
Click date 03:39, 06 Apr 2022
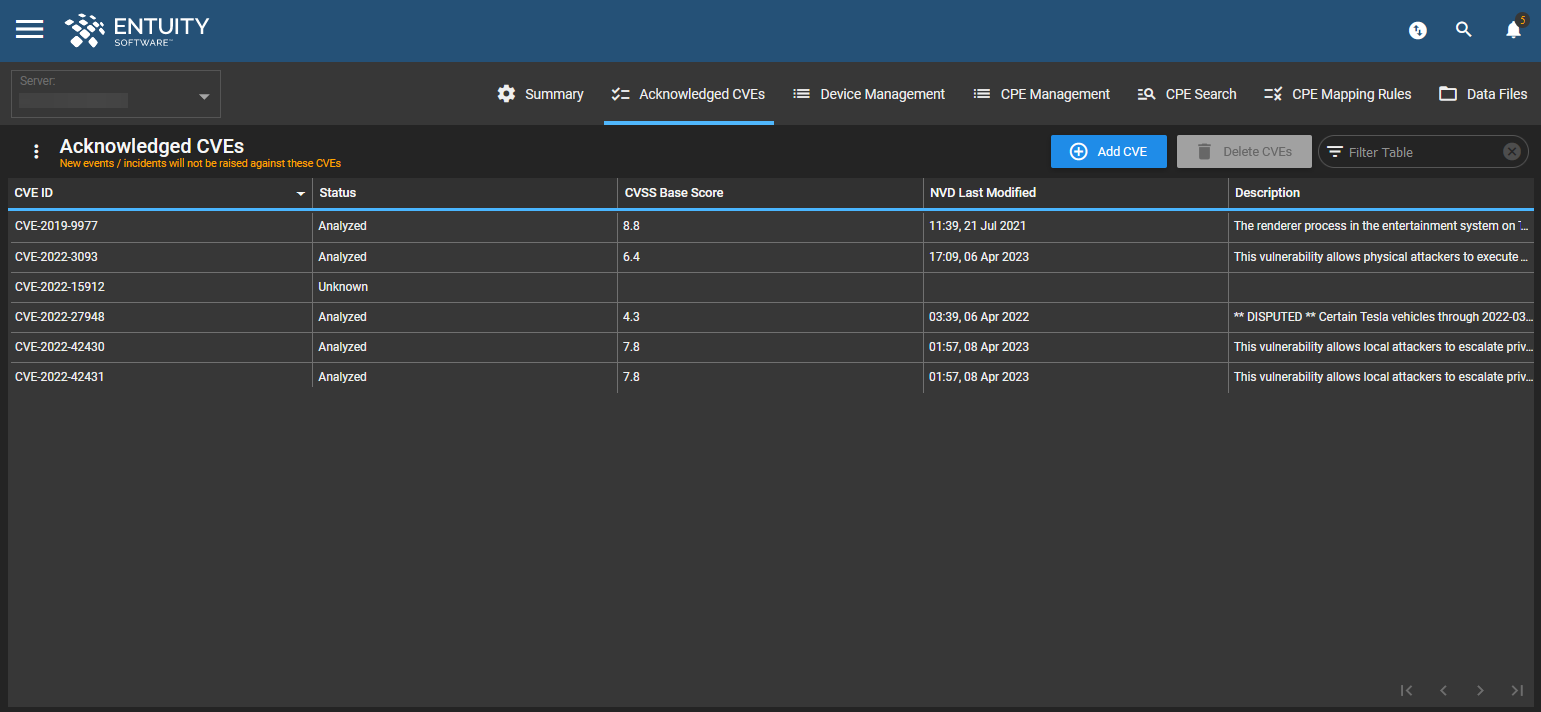[1075, 317]
